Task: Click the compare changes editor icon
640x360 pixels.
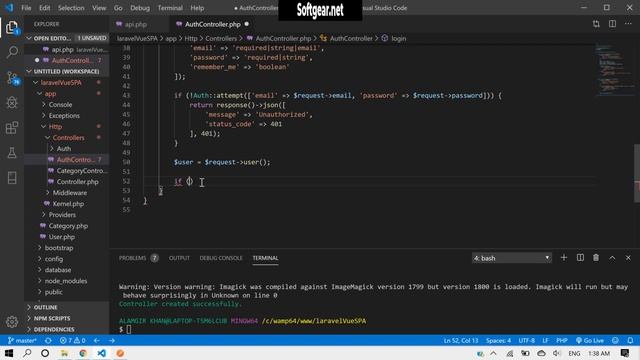Action: (596, 24)
